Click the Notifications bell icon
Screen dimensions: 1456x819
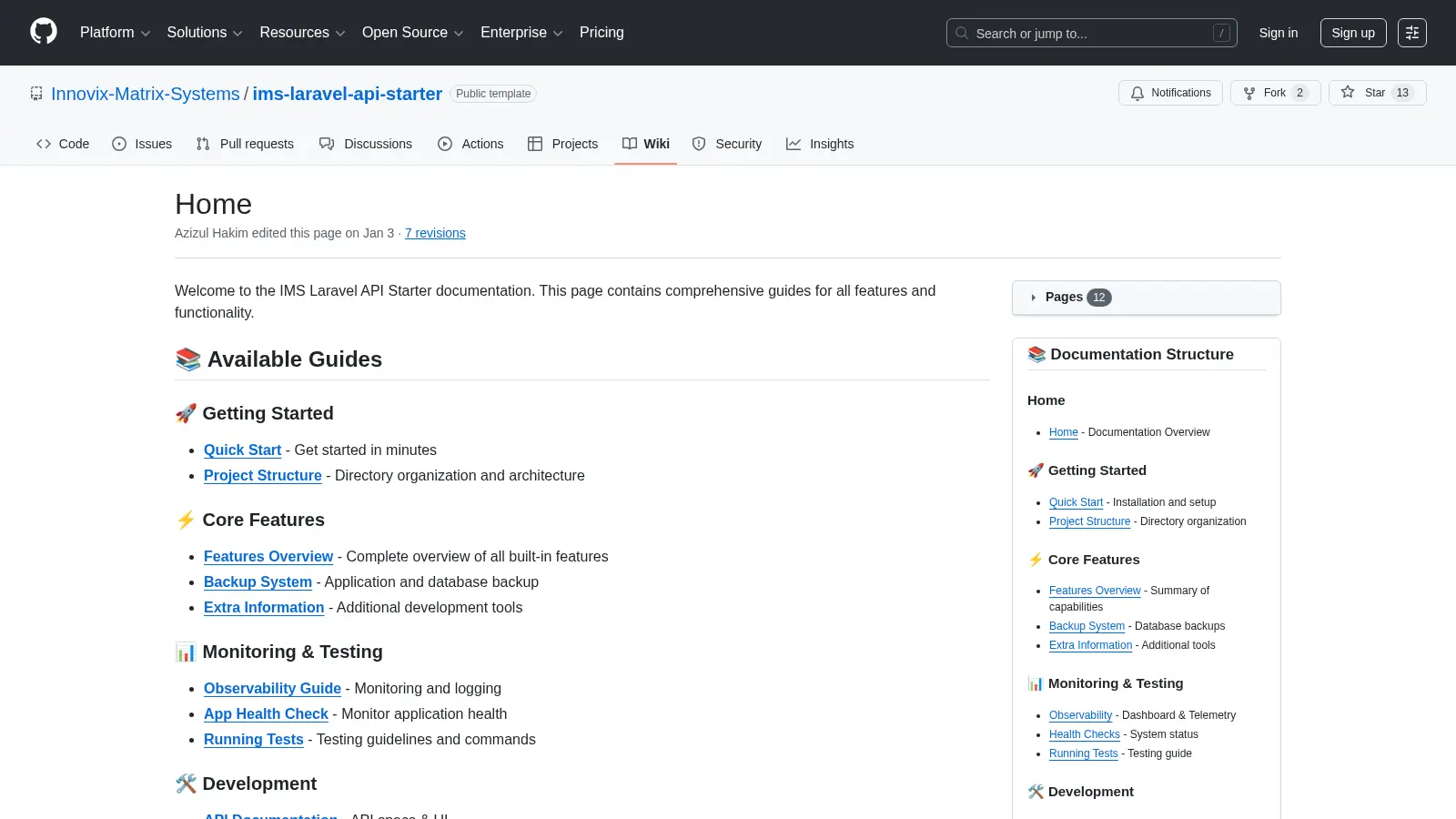[1137, 93]
